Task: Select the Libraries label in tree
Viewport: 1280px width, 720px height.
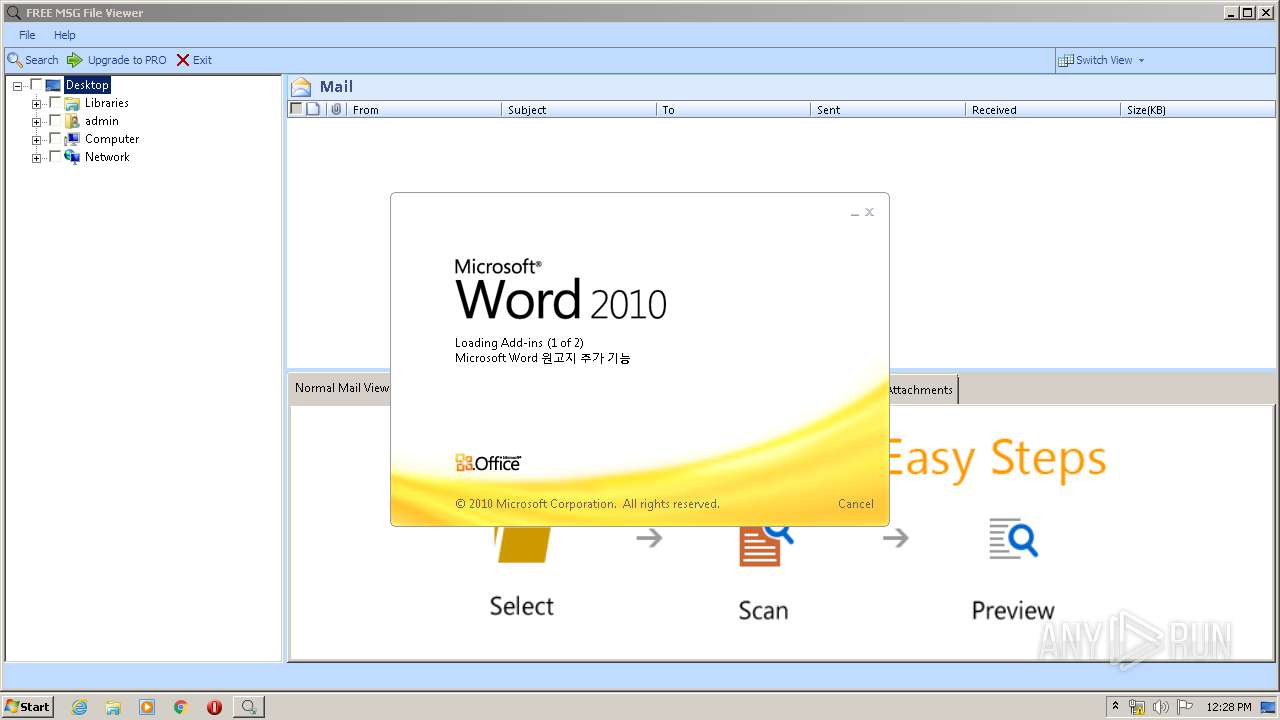Action: click(106, 103)
